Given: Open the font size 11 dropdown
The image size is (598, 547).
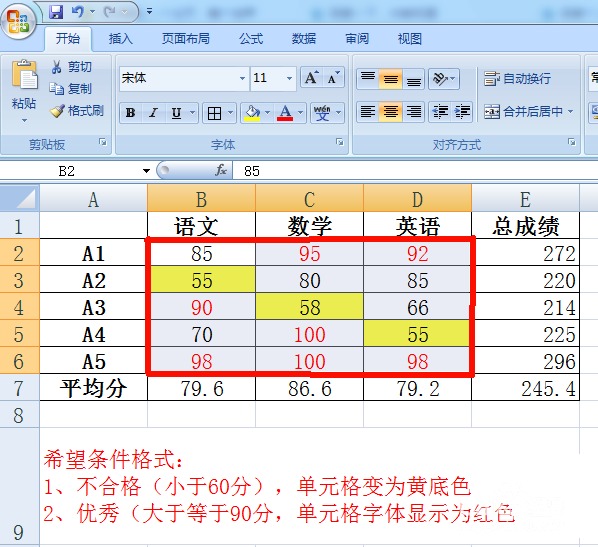Looking at the screenshot, I should [289, 79].
